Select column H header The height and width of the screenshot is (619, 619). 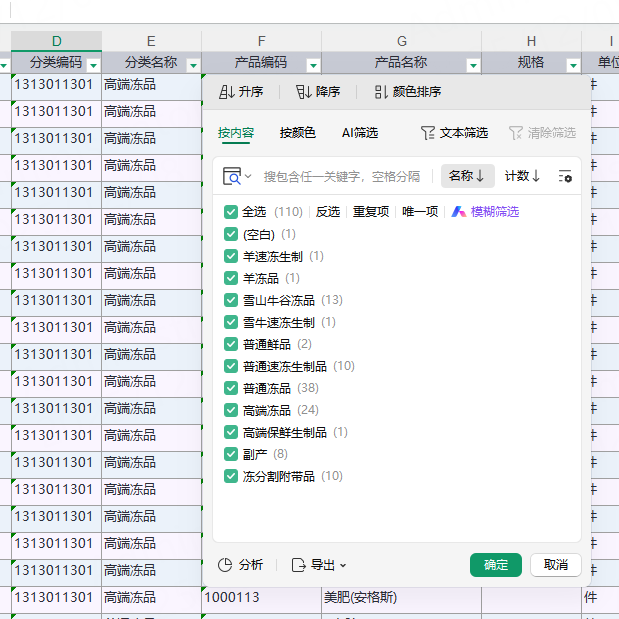pos(531,41)
